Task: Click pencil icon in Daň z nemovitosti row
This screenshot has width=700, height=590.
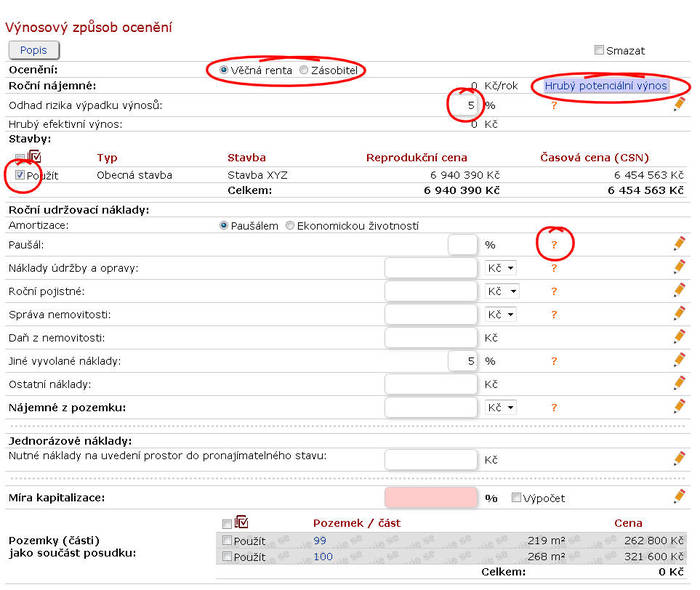Action: coord(679,337)
